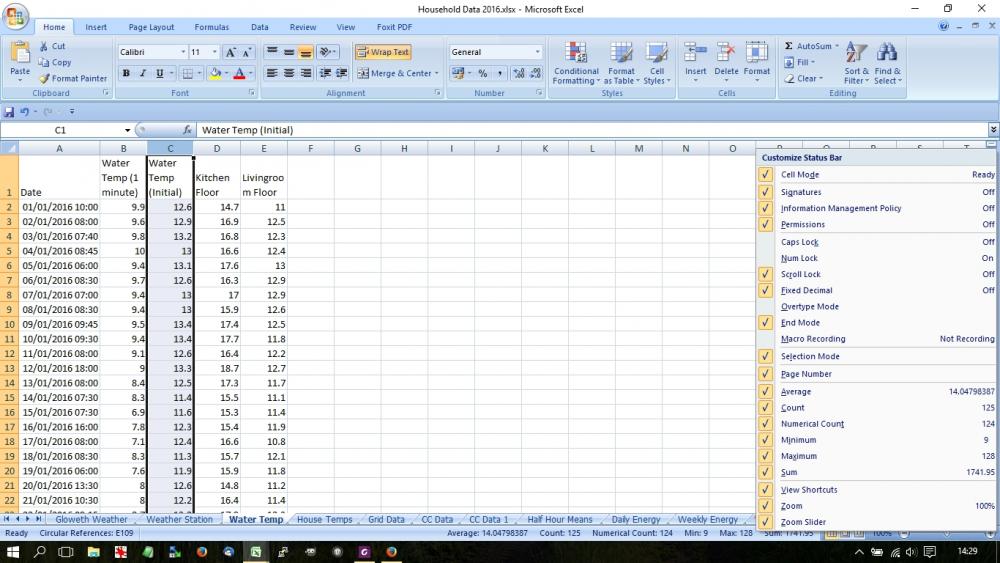Toggle Bold formatting

coord(126,73)
